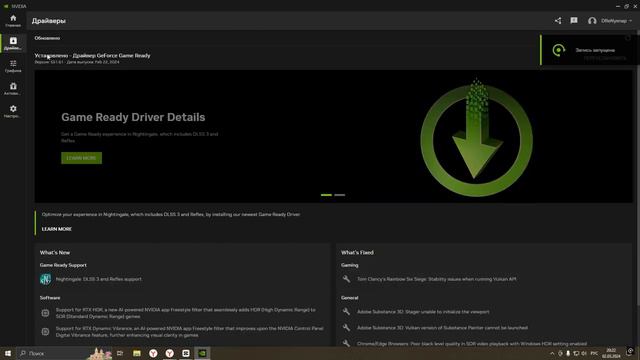Open the LEARN MORE link below banner

(57, 229)
